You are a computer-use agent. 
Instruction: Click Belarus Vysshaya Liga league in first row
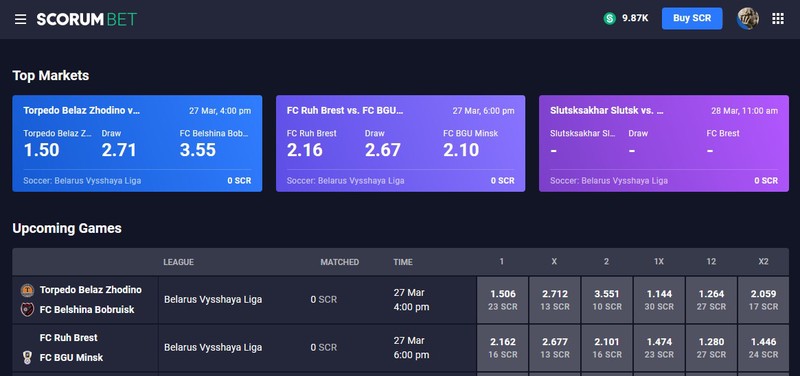[213, 299]
